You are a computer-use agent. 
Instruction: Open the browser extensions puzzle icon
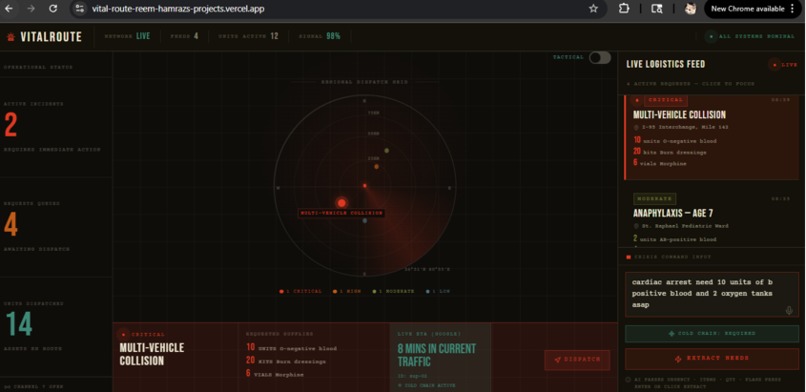[624, 9]
